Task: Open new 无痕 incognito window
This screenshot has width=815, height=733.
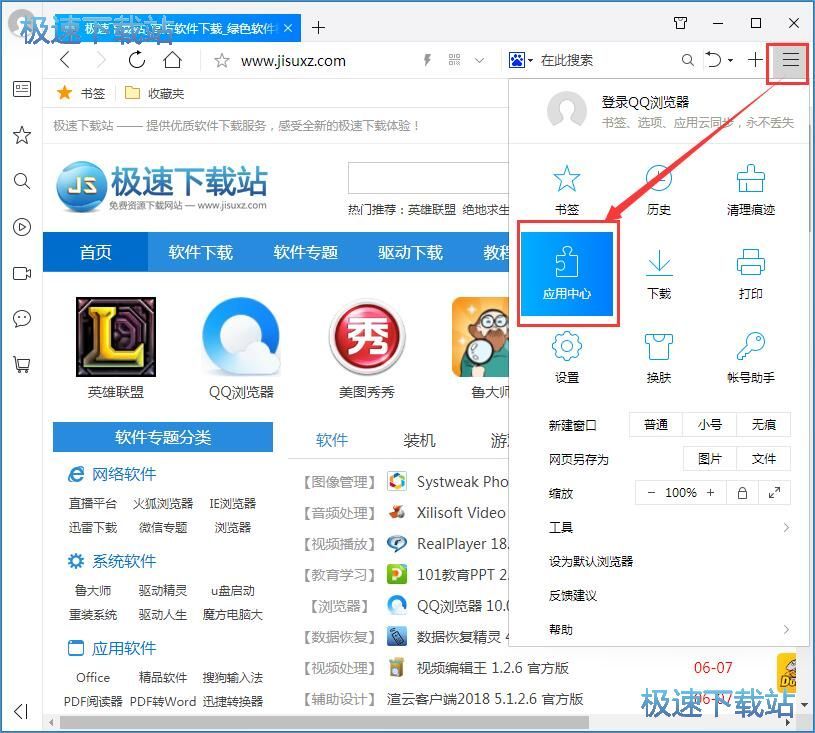Action: [x=764, y=425]
